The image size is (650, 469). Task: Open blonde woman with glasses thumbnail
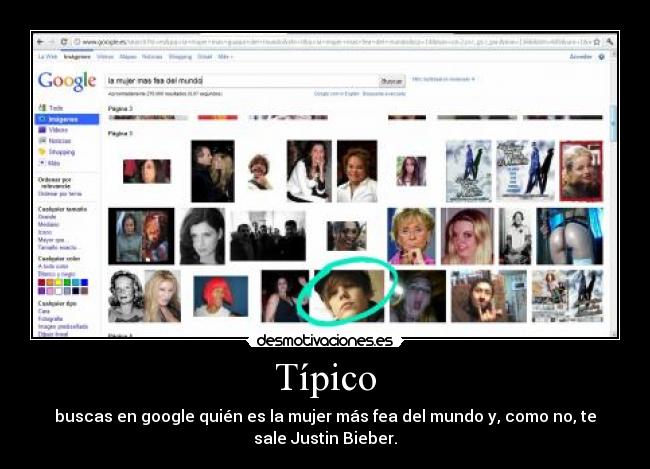411,236
